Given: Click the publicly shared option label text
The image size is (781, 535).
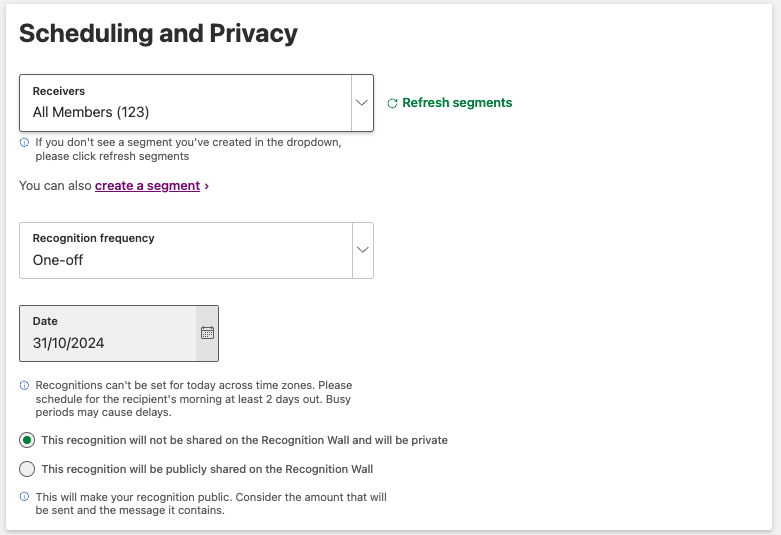Looking at the screenshot, I should pyautogui.click(x=207, y=469).
